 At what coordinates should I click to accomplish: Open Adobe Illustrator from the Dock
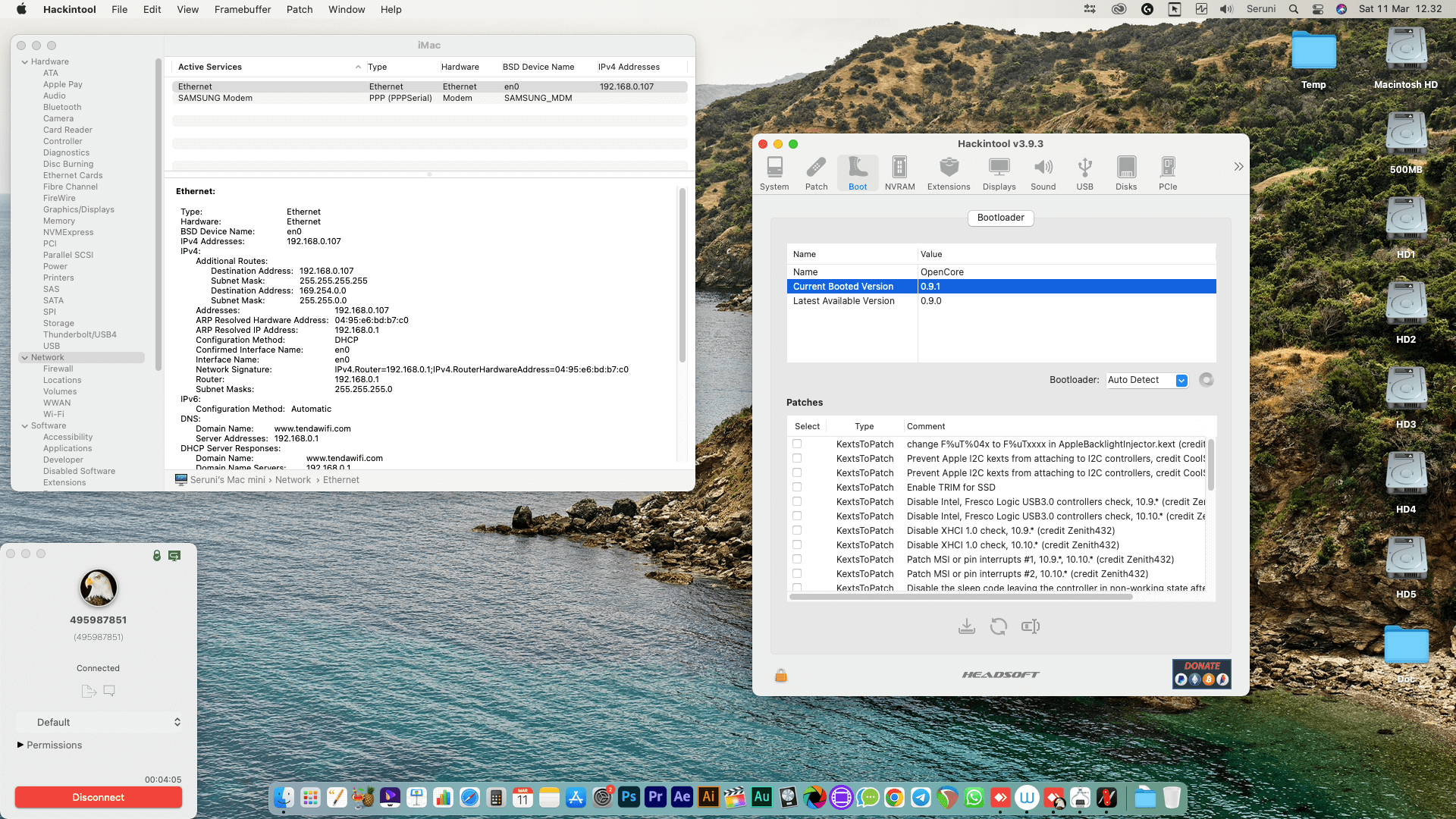(708, 797)
